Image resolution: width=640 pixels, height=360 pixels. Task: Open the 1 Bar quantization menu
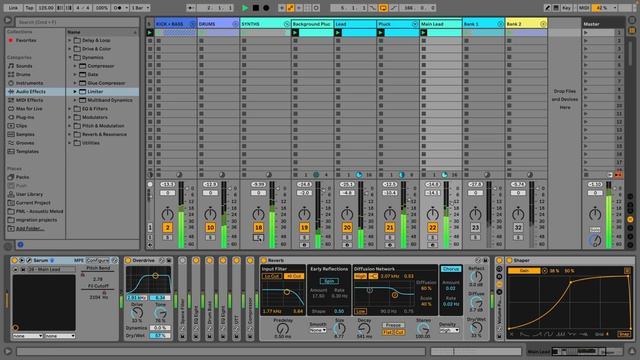(140, 8)
